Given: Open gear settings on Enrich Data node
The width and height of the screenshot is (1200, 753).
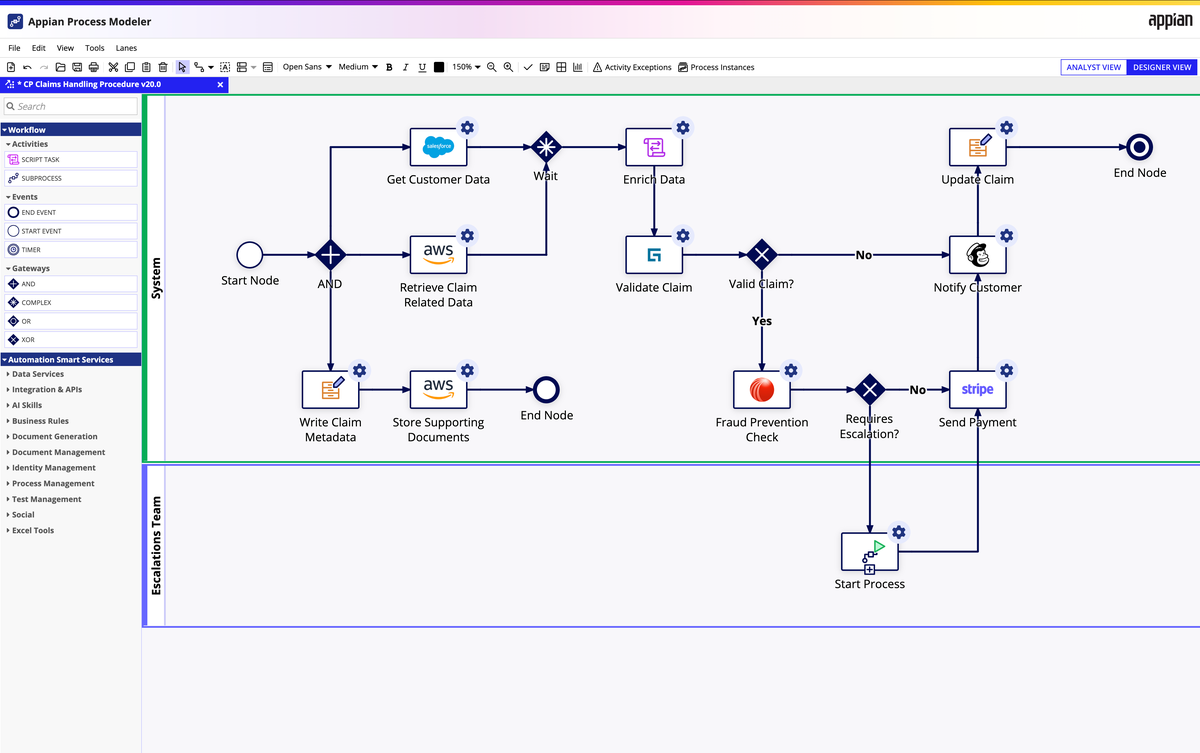Looking at the screenshot, I should 683,127.
